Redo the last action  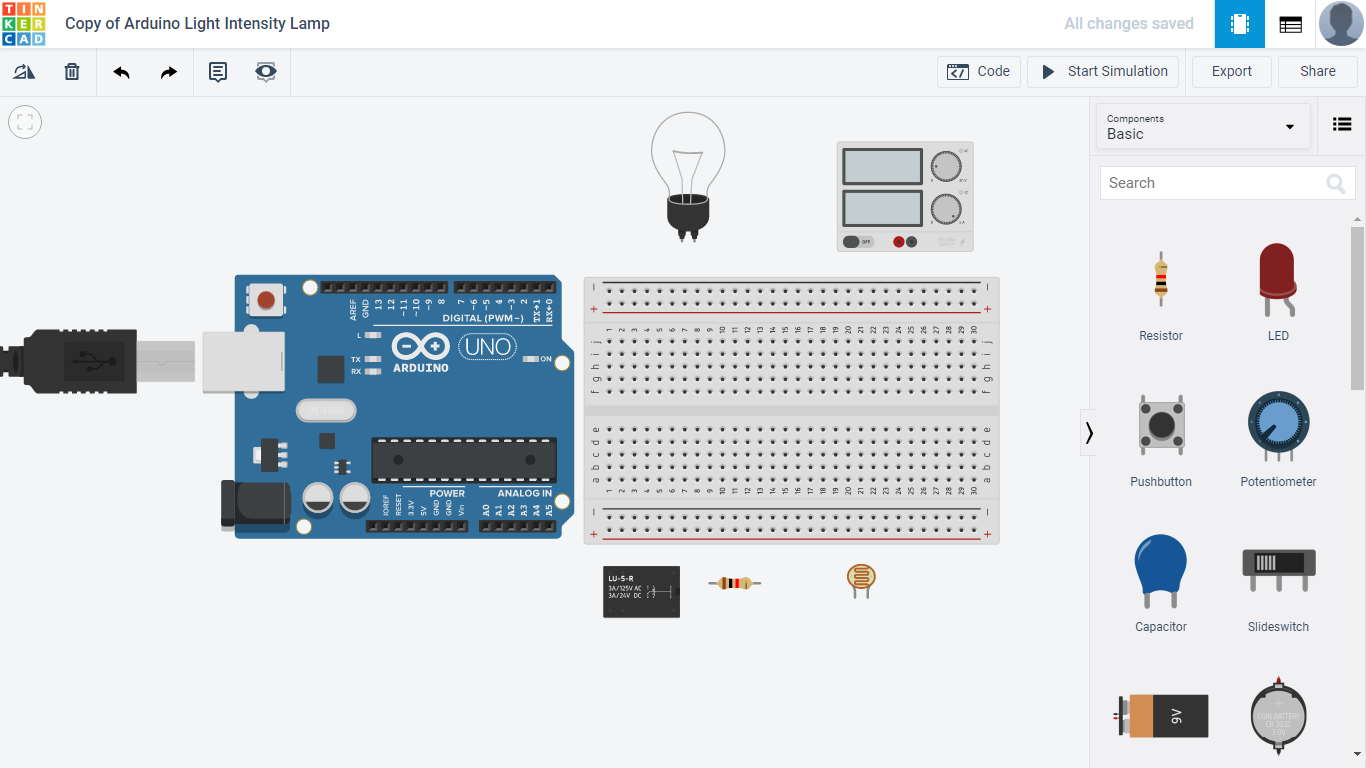pos(169,72)
